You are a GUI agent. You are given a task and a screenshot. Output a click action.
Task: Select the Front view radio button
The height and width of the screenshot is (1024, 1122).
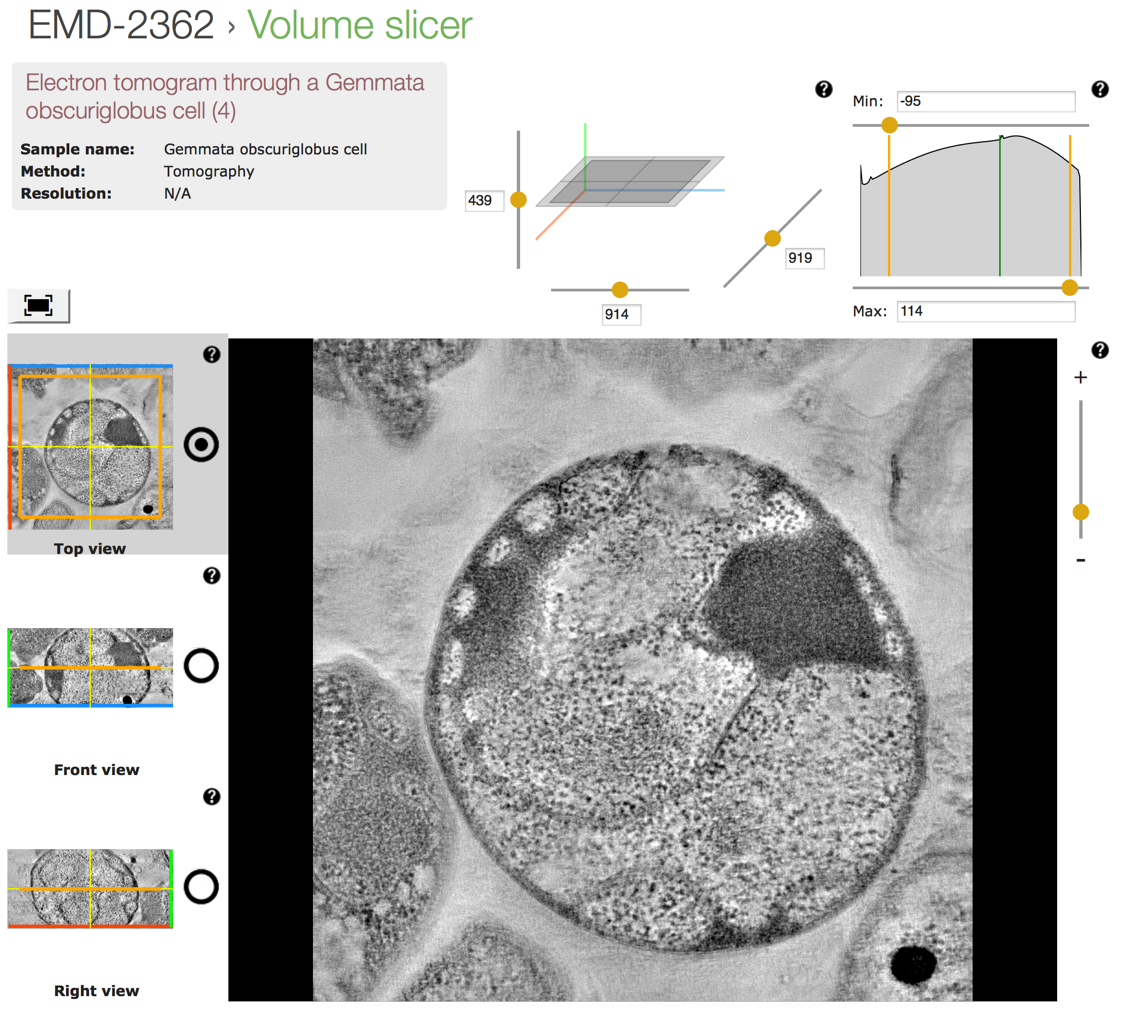(x=202, y=666)
